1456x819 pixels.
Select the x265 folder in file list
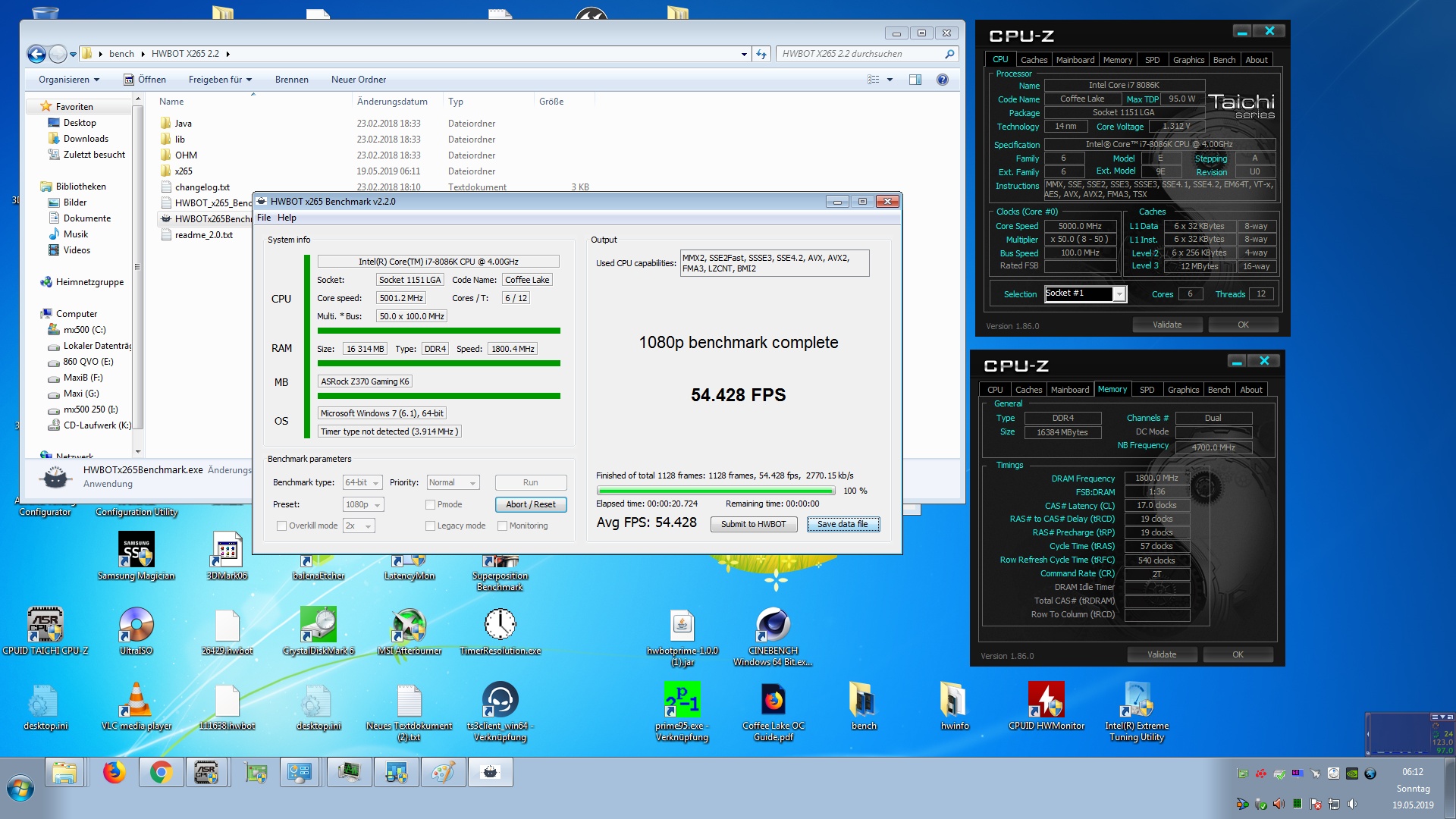pos(184,171)
